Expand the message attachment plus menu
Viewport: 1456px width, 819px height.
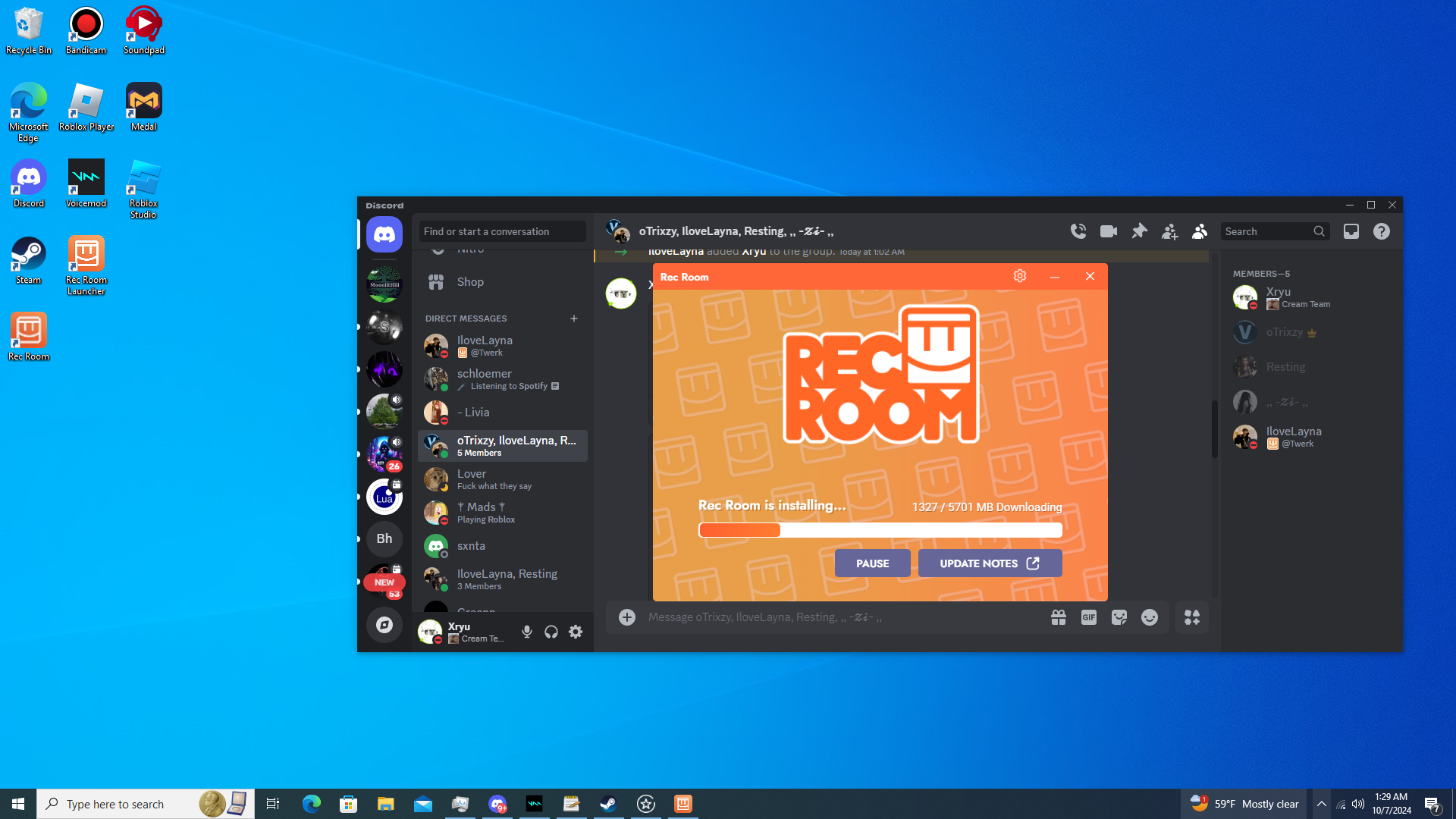[x=626, y=617]
